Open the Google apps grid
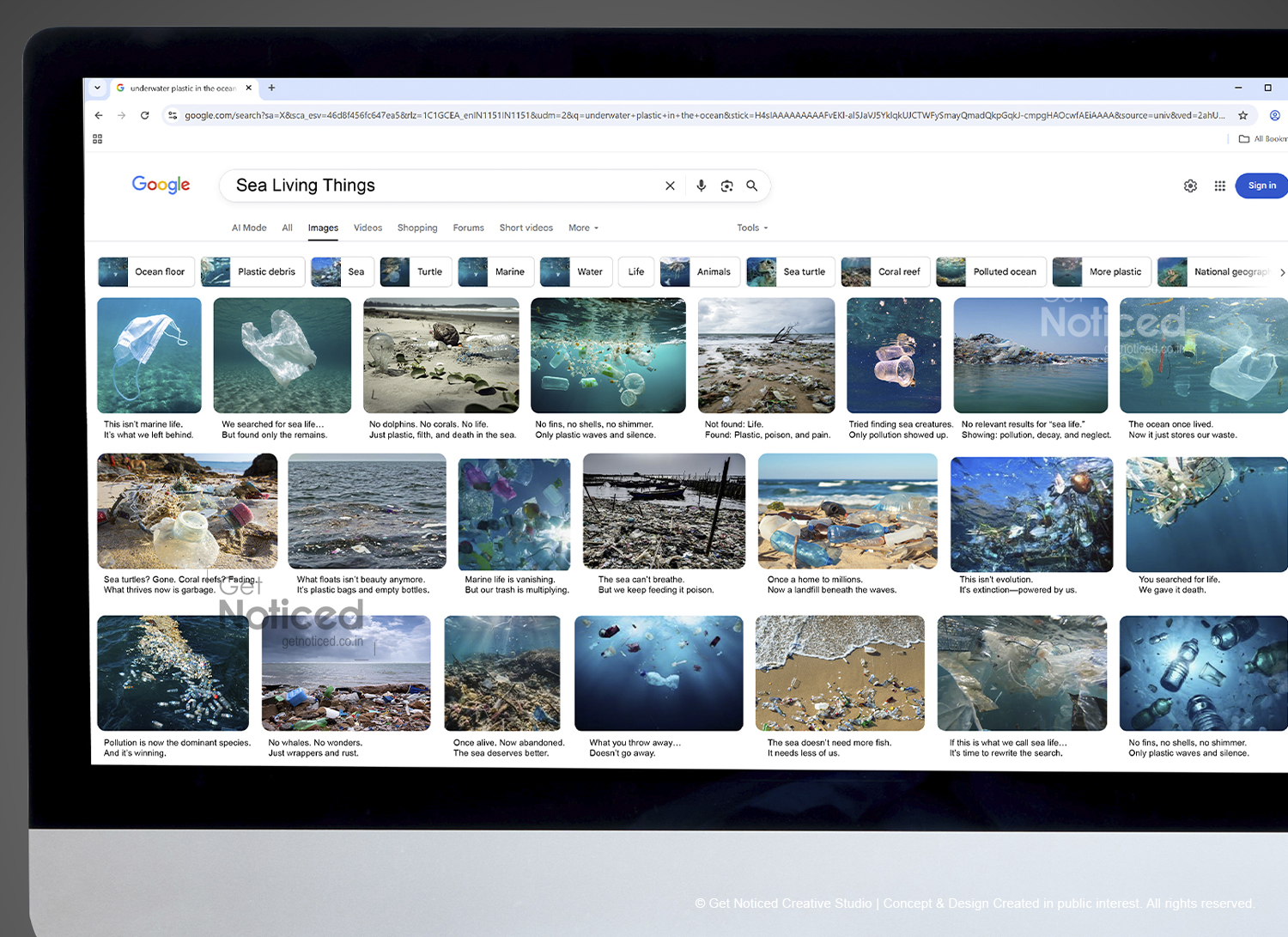The image size is (1288, 937). (x=1219, y=186)
